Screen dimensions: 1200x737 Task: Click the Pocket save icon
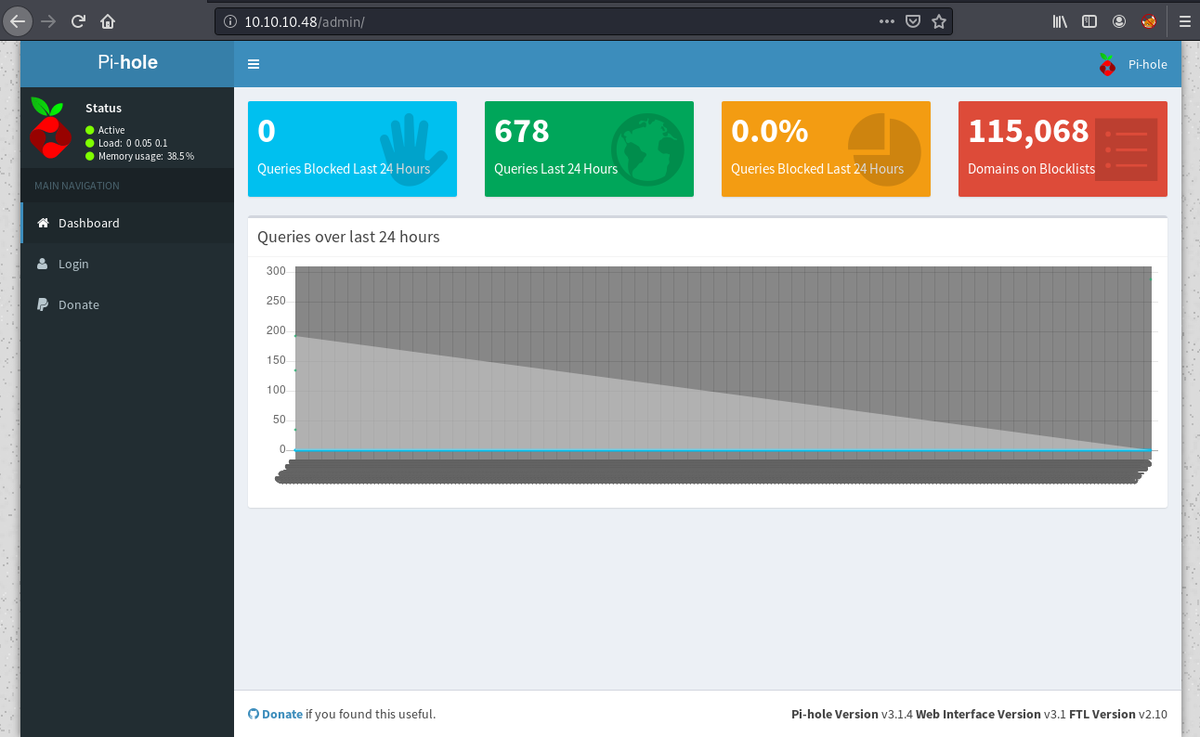tap(913, 21)
